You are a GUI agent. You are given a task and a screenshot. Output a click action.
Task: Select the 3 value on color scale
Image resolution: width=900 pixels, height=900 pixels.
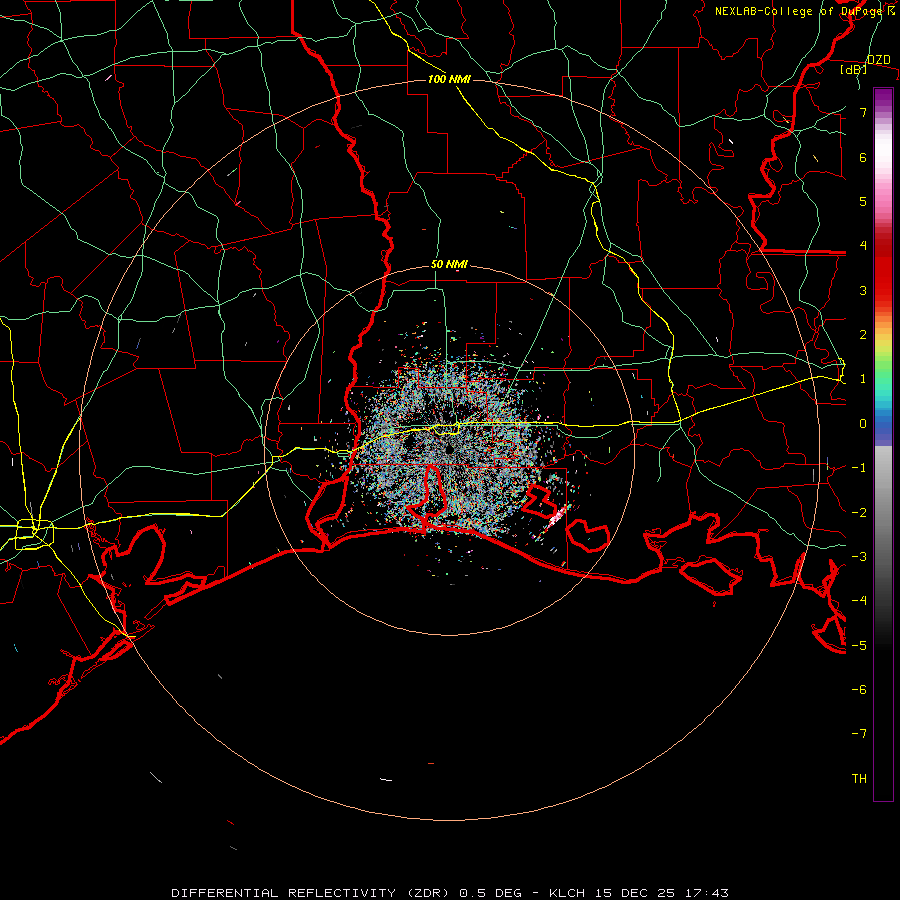[x=863, y=290]
